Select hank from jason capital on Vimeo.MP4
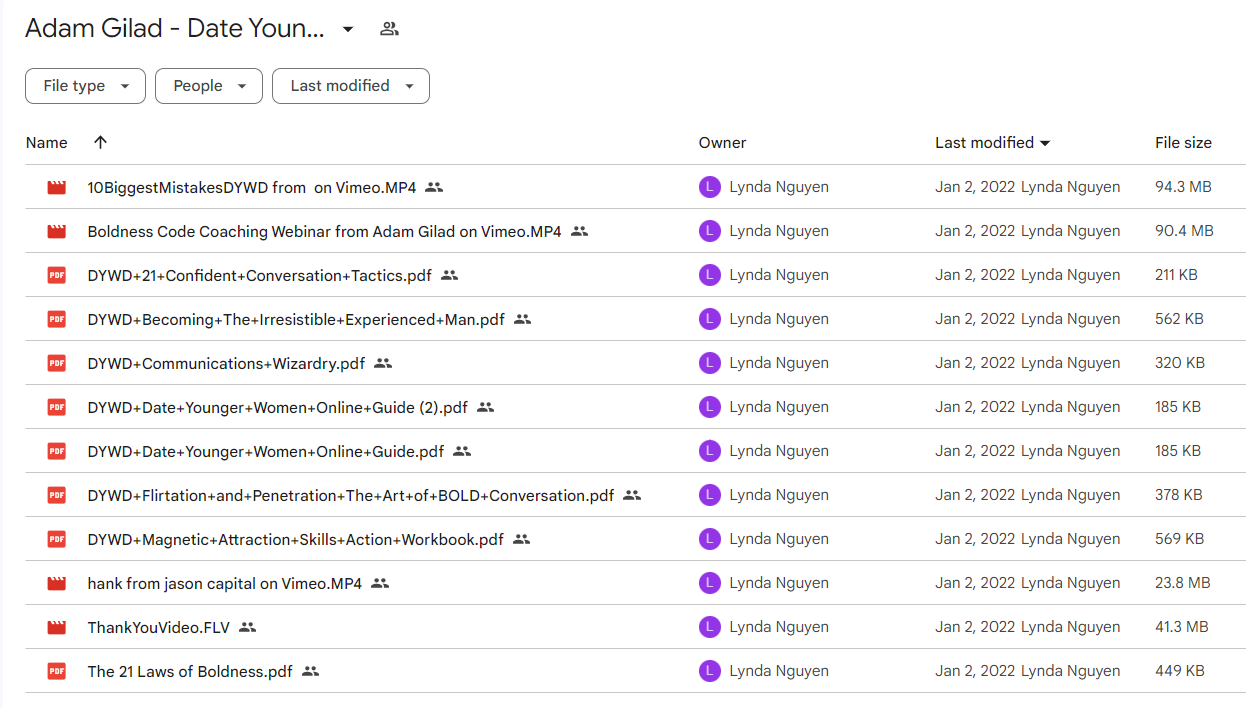 pyautogui.click(x=225, y=583)
